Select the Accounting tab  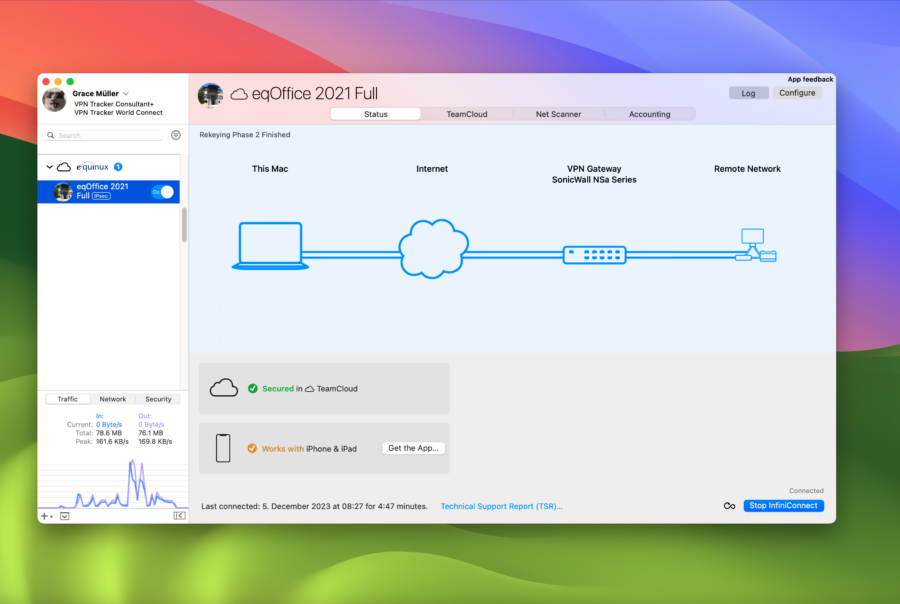click(x=650, y=113)
